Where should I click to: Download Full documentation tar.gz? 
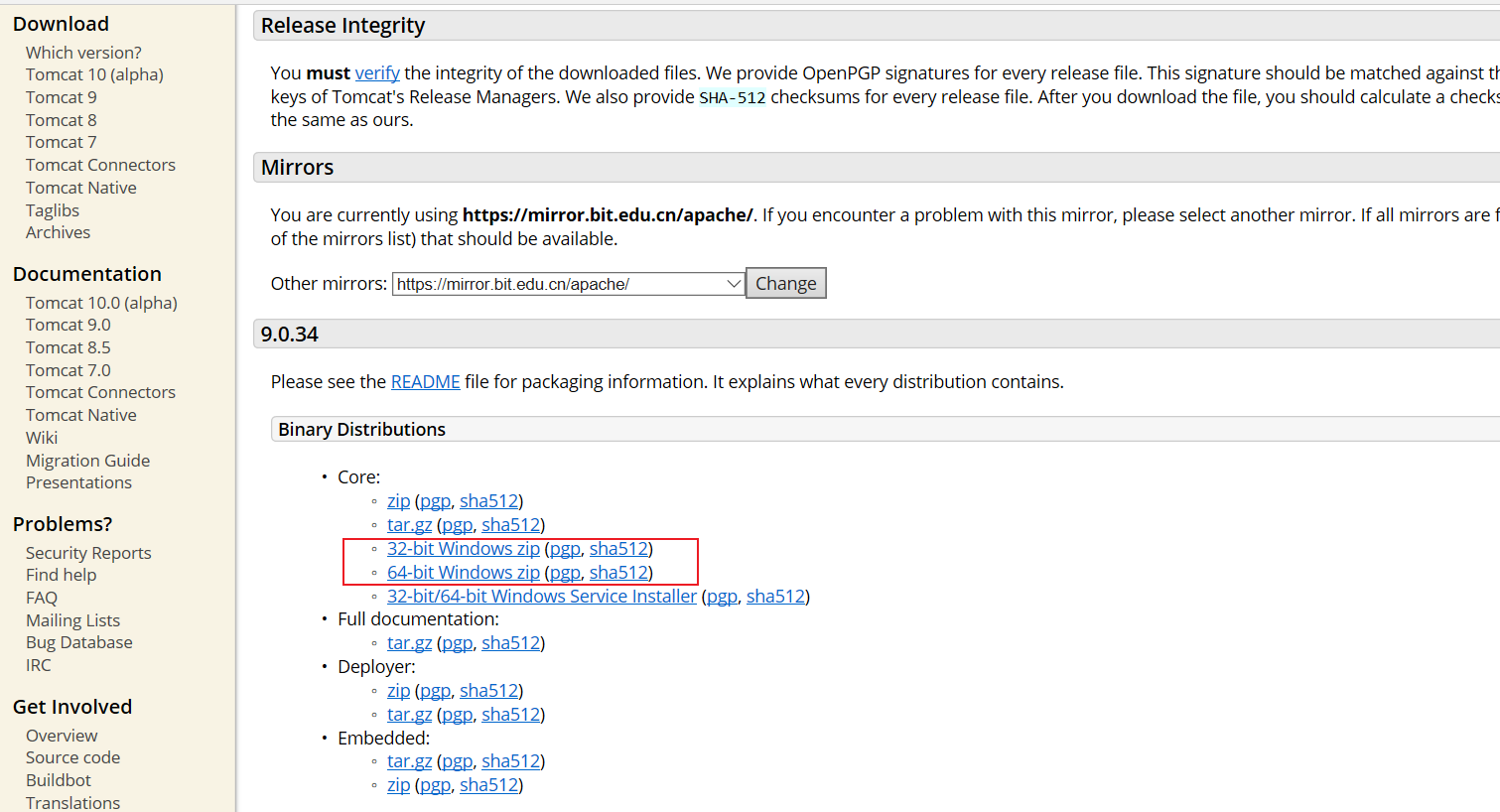(409, 643)
